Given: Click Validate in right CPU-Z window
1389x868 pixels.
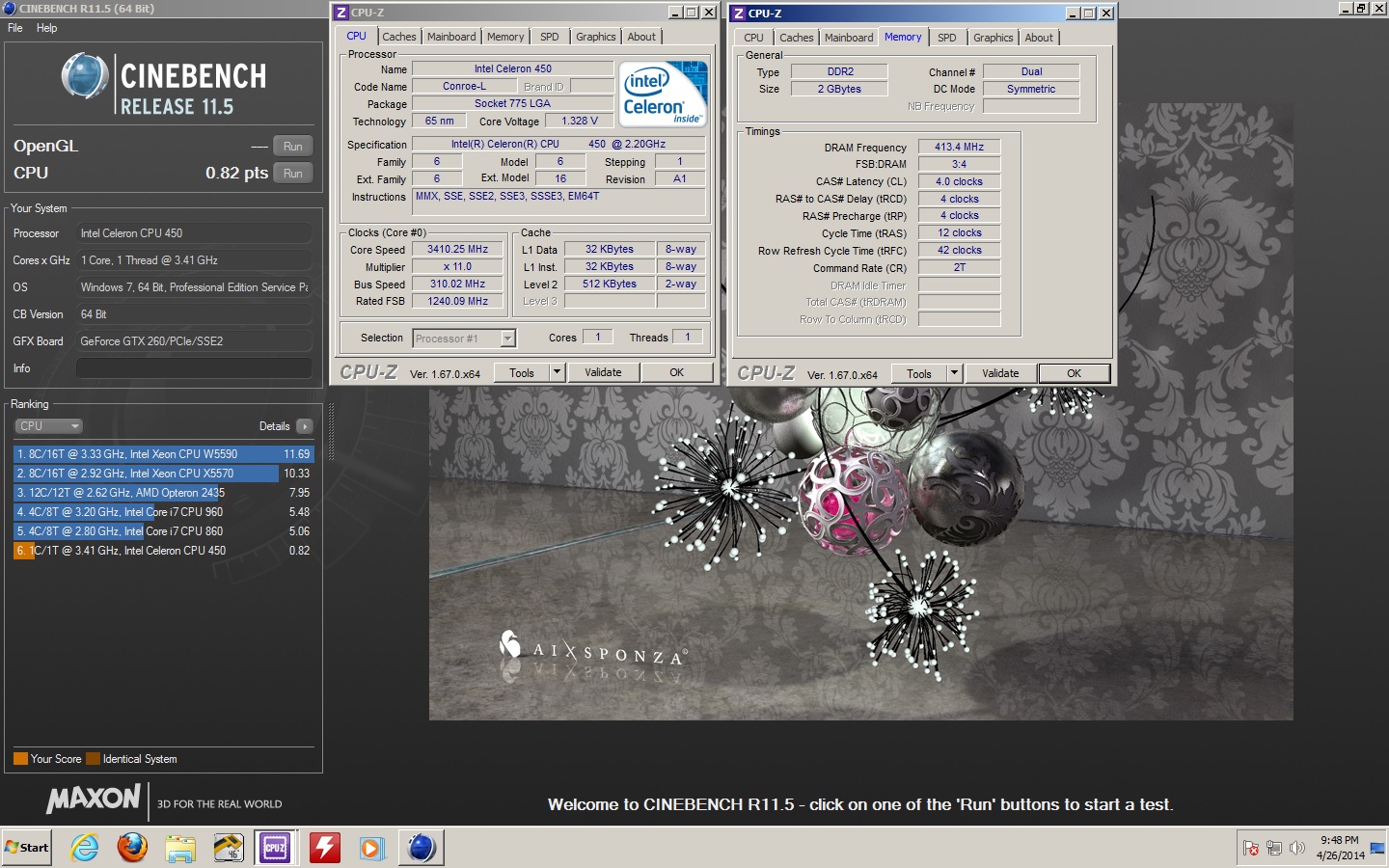Looking at the screenshot, I should pyautogui.click(x=1000, y=373).
